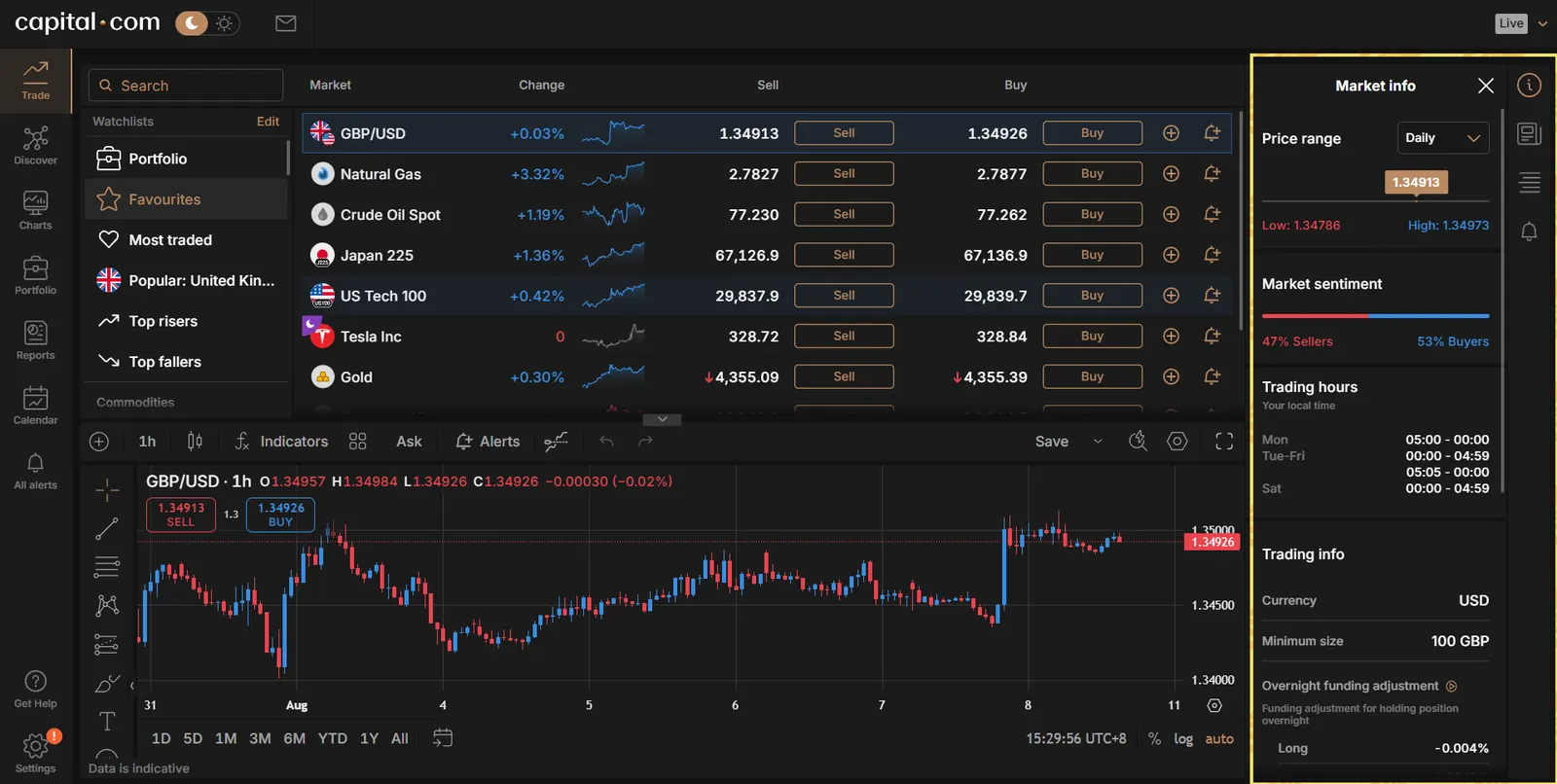The height and width of the screenshot is (784, 1557).
Task: Close the Market info panel
Action: [1486, 86]
